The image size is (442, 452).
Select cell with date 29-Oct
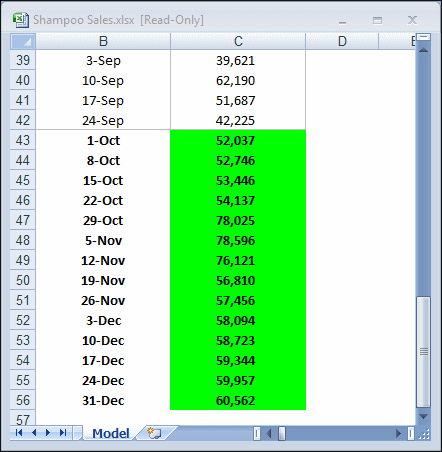click(x=103, y=220)
